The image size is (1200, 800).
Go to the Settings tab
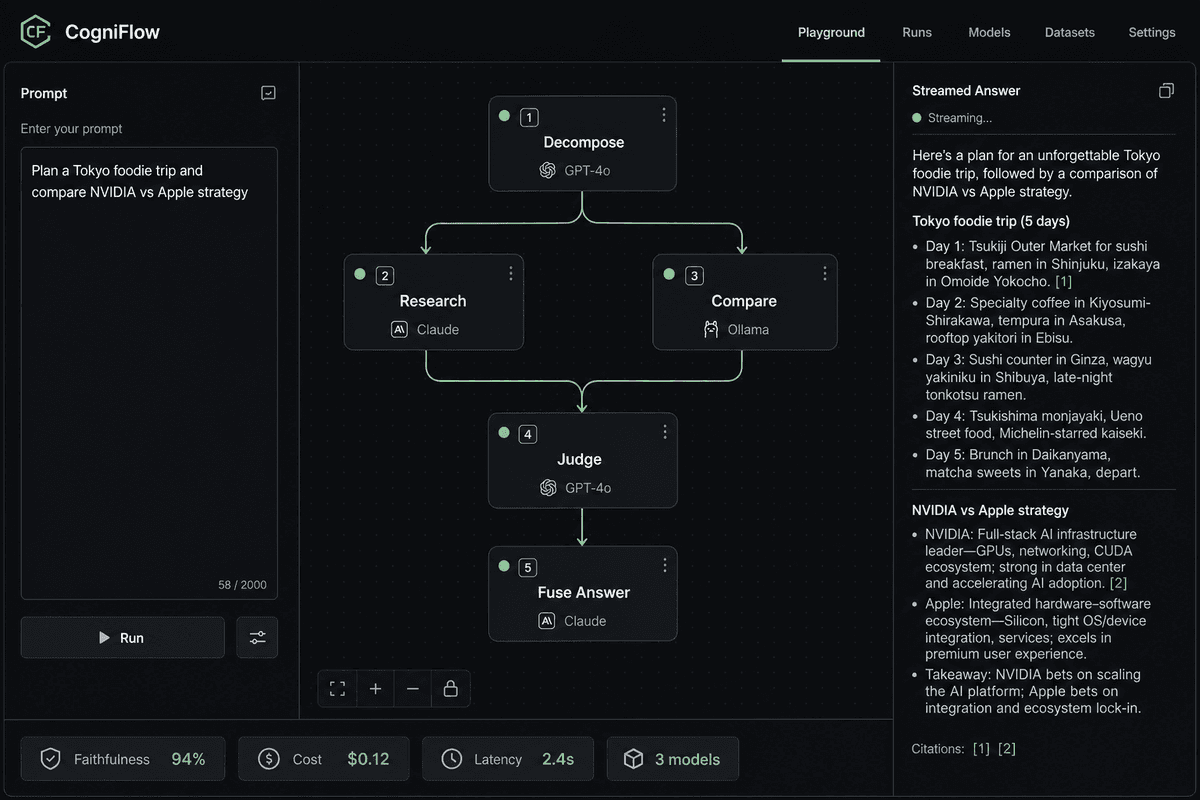tap(1152, 32)
